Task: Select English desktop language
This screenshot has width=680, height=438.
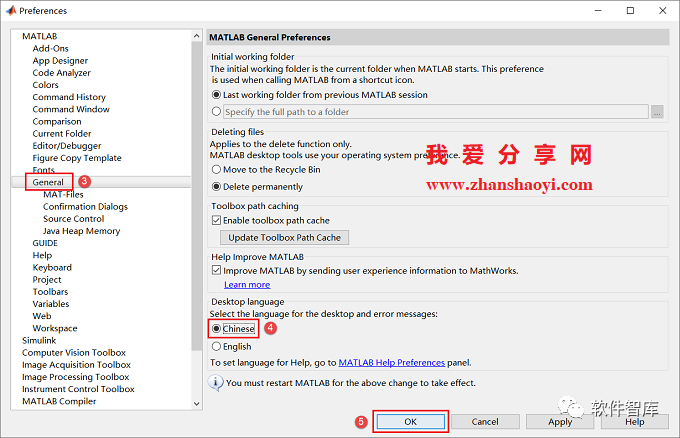Action: point(216,346)
